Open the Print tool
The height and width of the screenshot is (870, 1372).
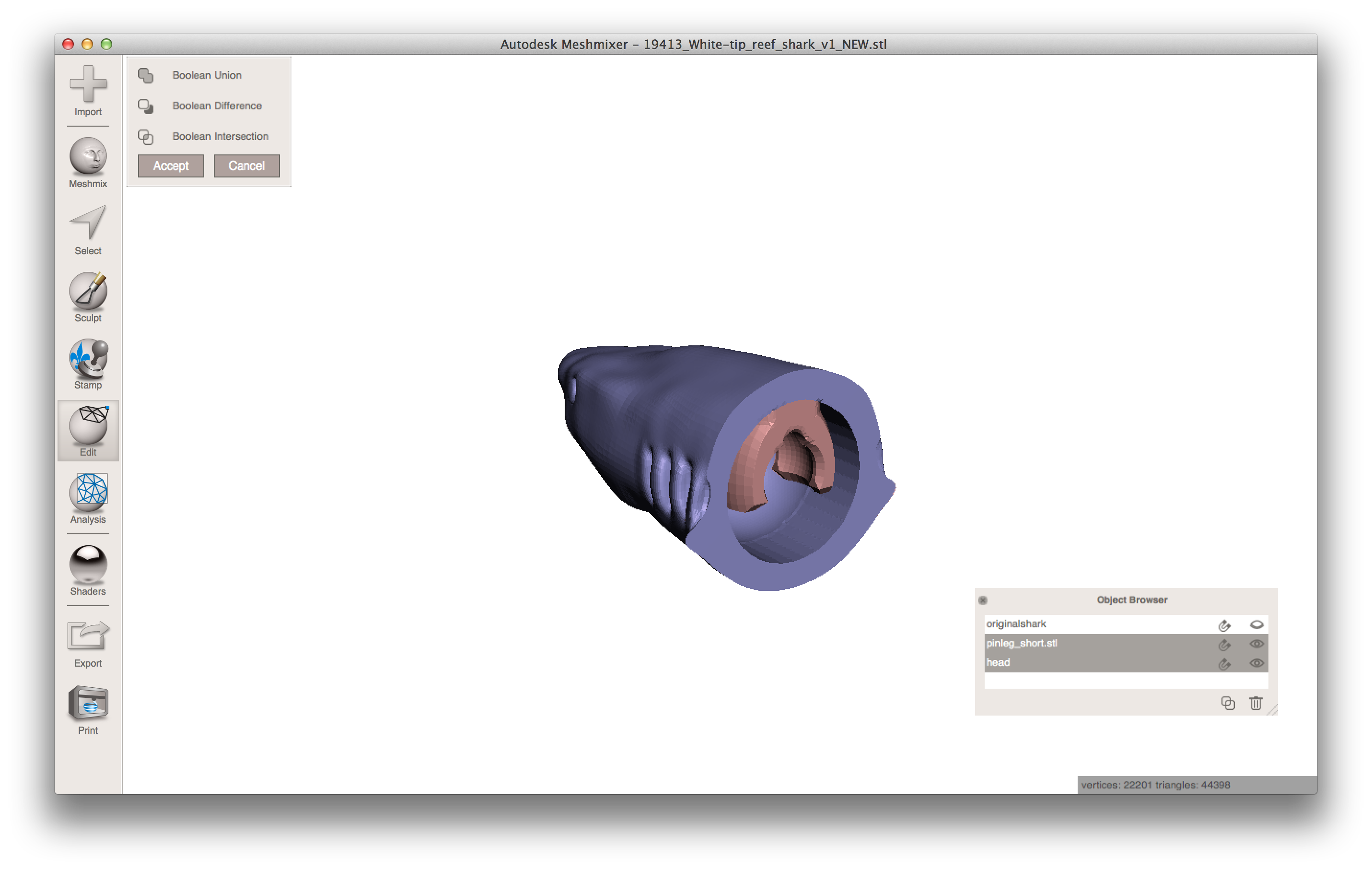[88, 710]
